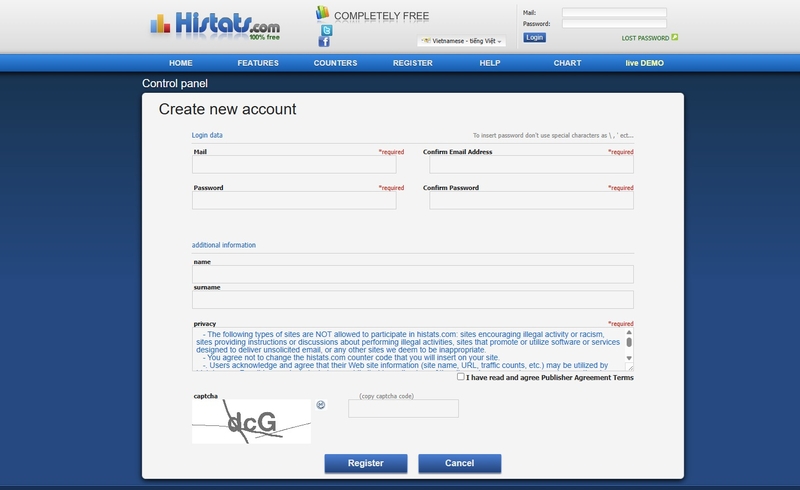Open the COUNTERS menu item
Screen dimensions: 800x490
pyautogui.click(x=335, y=63)
